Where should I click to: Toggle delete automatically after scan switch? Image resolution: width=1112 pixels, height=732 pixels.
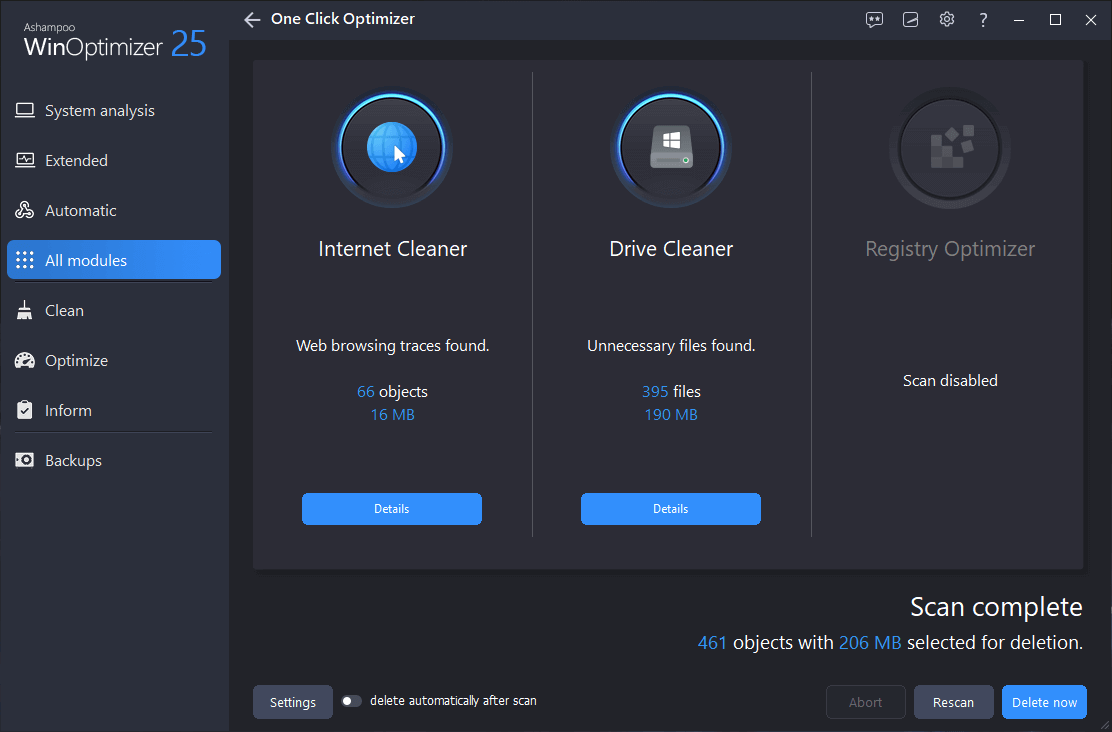[351, 701]
